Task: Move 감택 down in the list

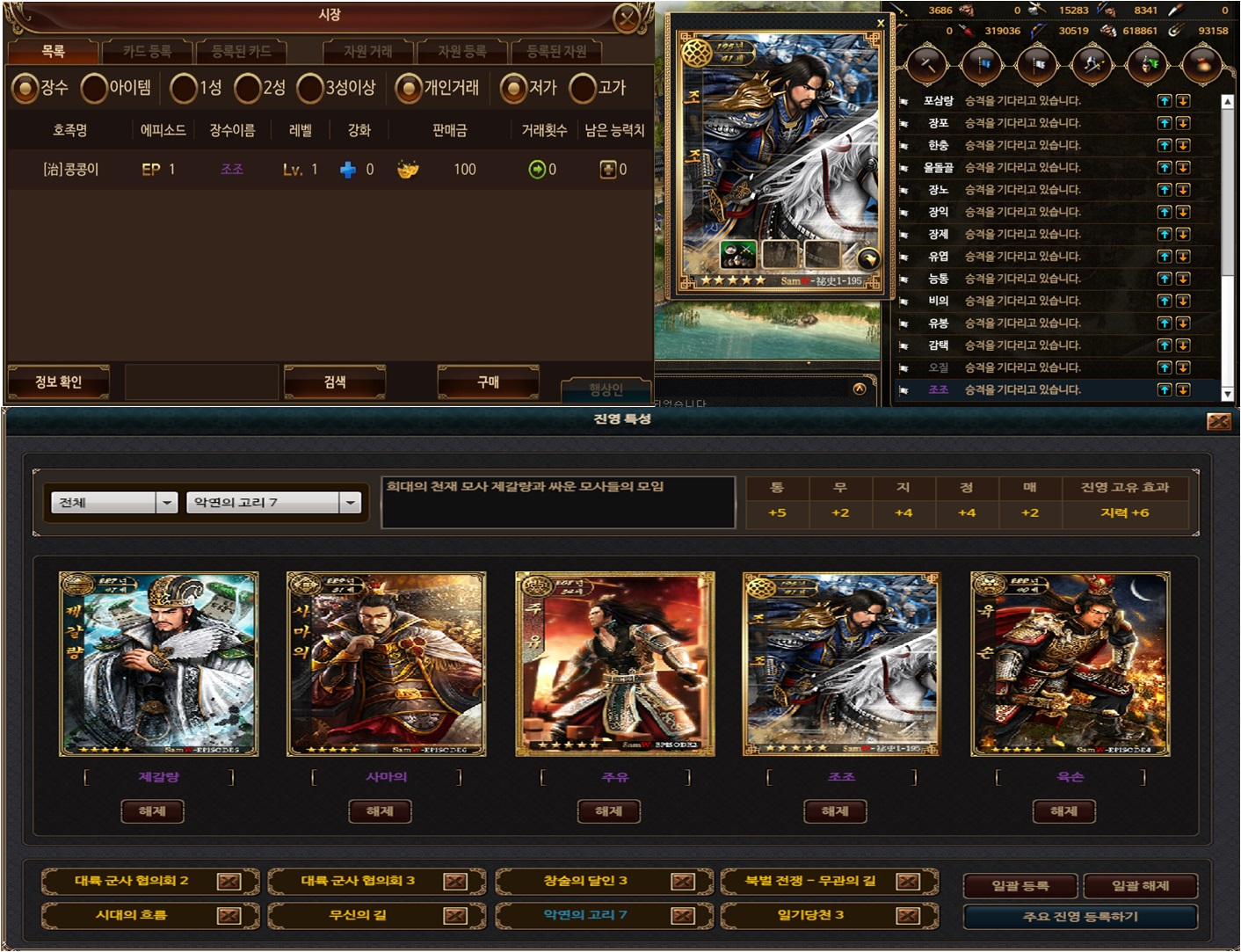Action: 1183,345
